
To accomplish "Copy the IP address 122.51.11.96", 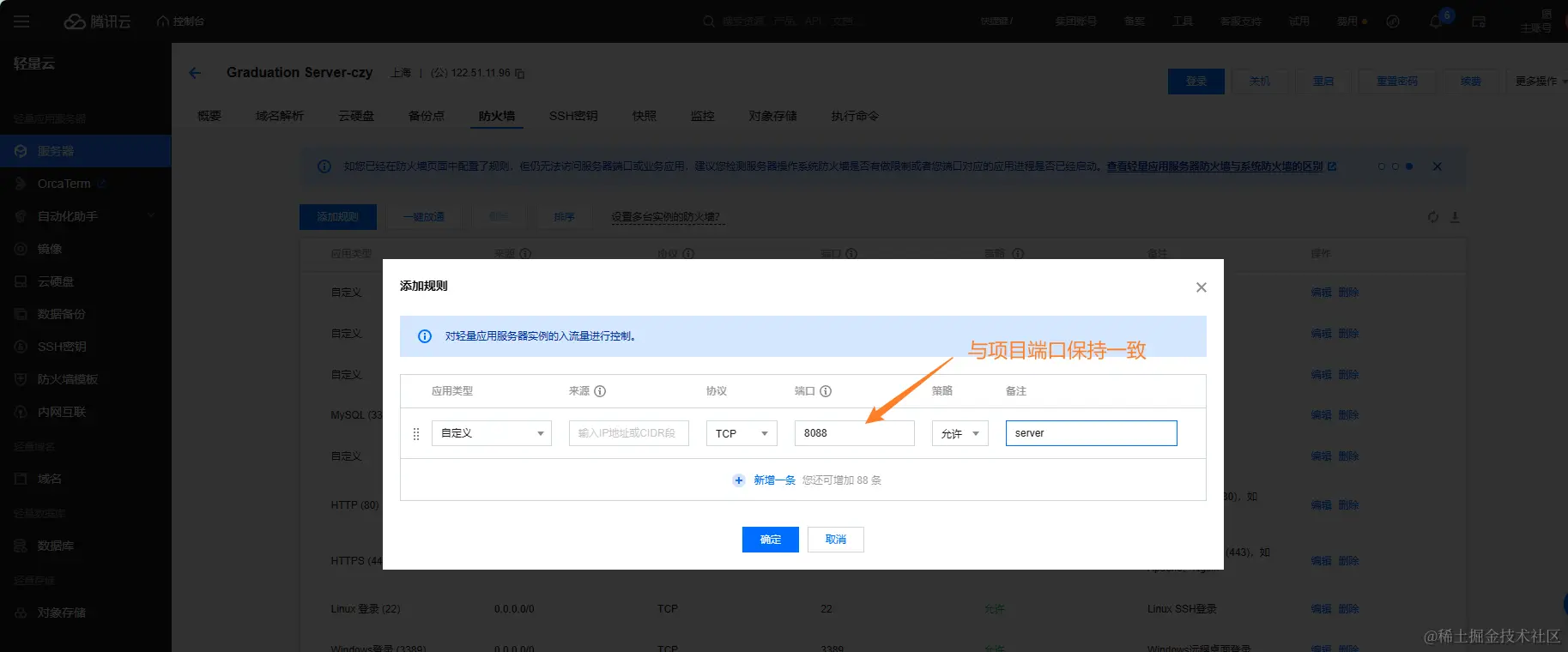I will tap(520, 74).
